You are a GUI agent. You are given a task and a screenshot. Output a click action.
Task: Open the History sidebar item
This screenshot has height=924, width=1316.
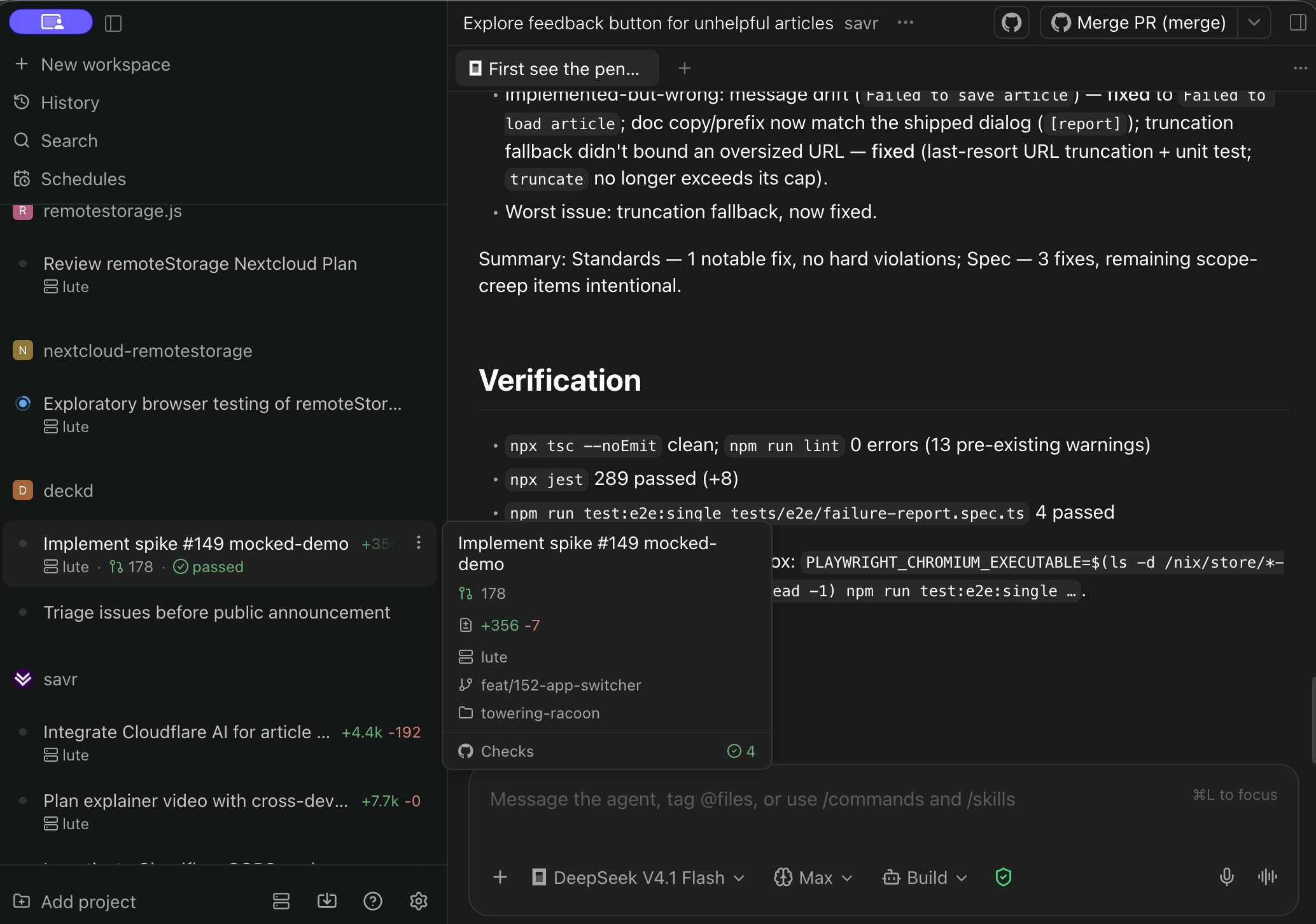(70, 102)
